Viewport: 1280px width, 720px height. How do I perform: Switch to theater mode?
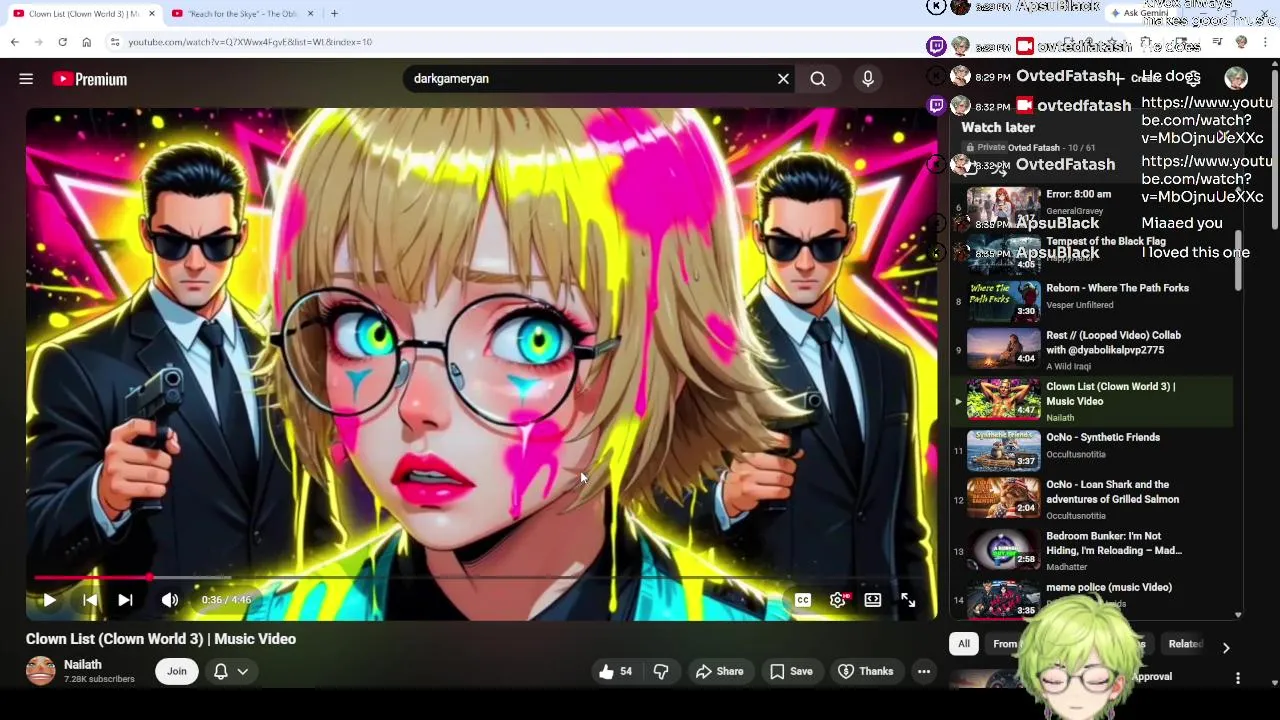click(x=873, y=600)
